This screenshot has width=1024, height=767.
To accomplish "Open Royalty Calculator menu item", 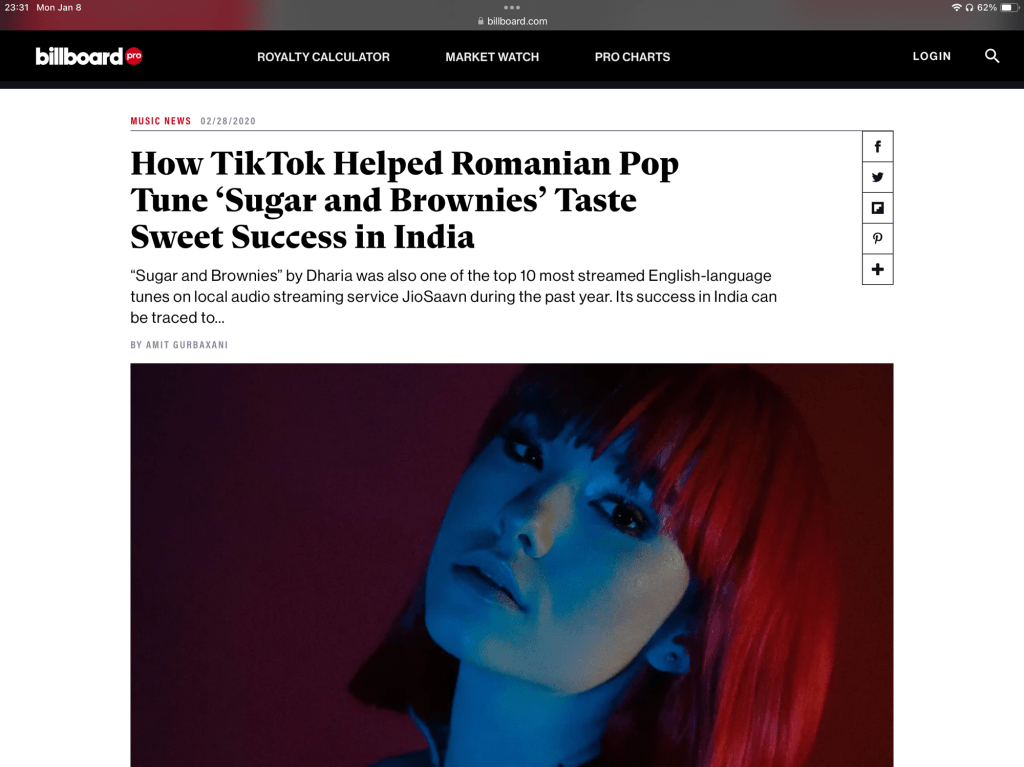I will coord(323,57).
